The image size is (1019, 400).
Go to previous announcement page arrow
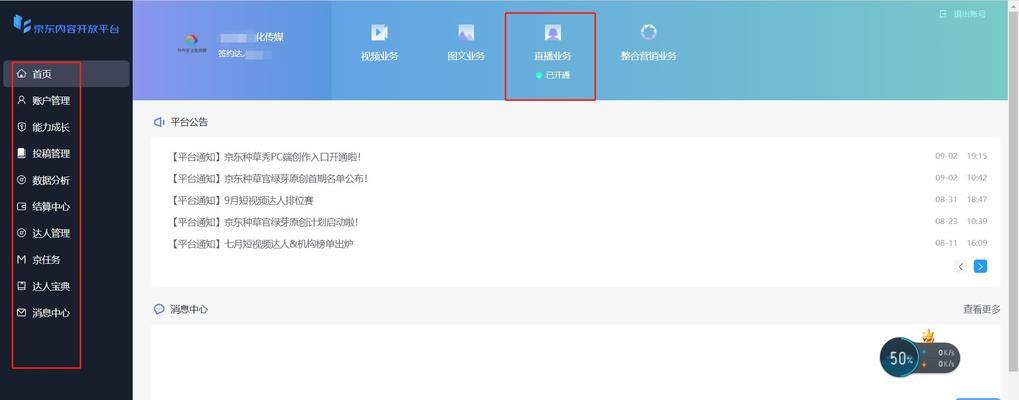pyautogui.click(x=961, y=266)
